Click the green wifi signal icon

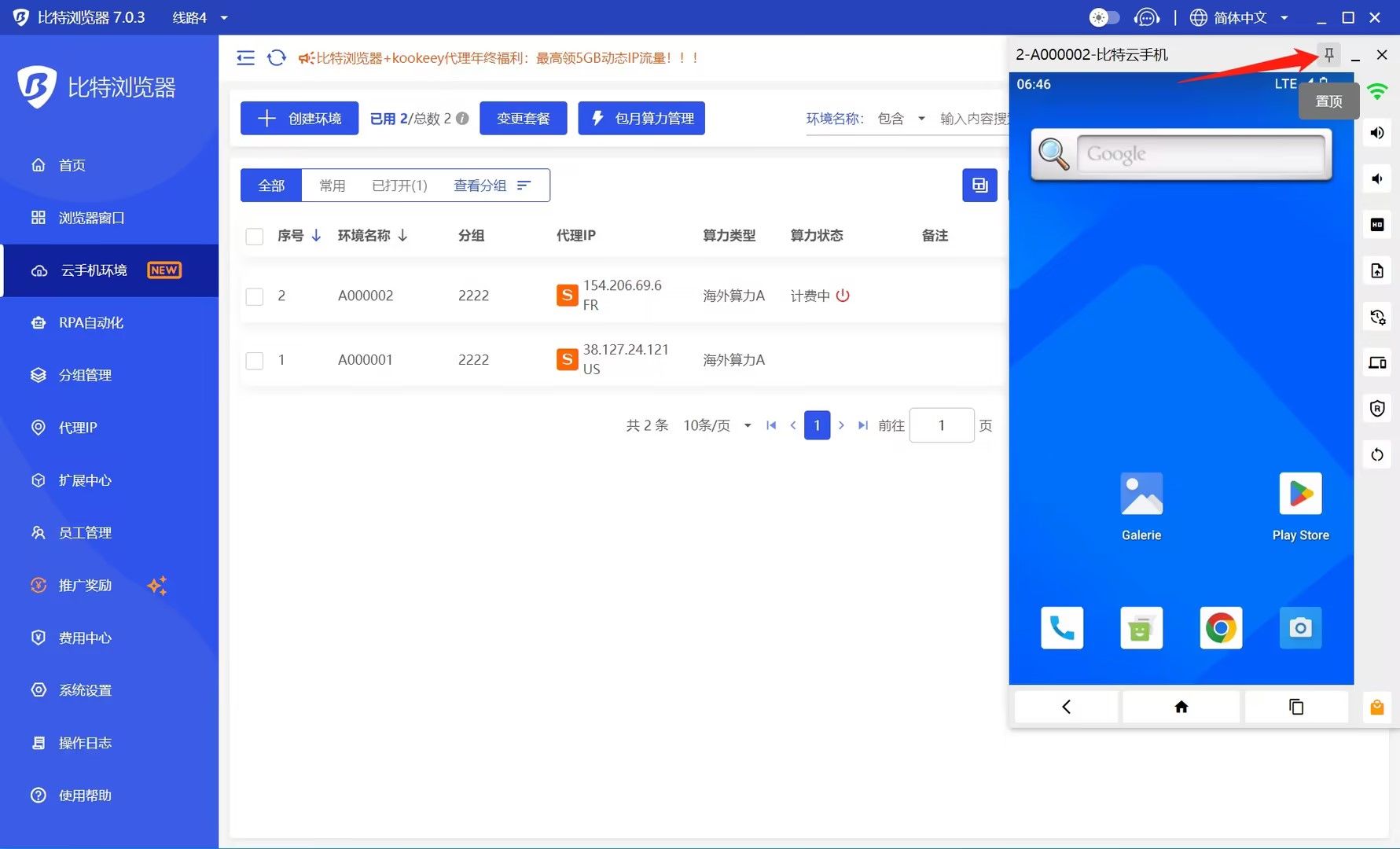point(1377,91)
